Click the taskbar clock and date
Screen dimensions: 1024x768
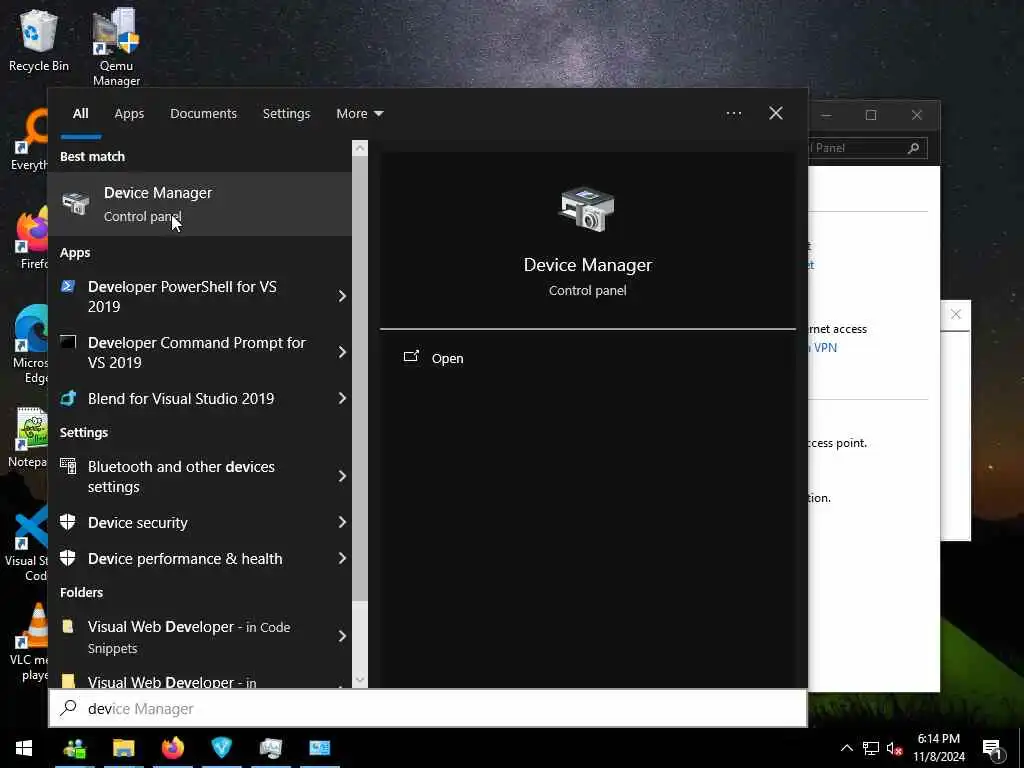point(938,748)
